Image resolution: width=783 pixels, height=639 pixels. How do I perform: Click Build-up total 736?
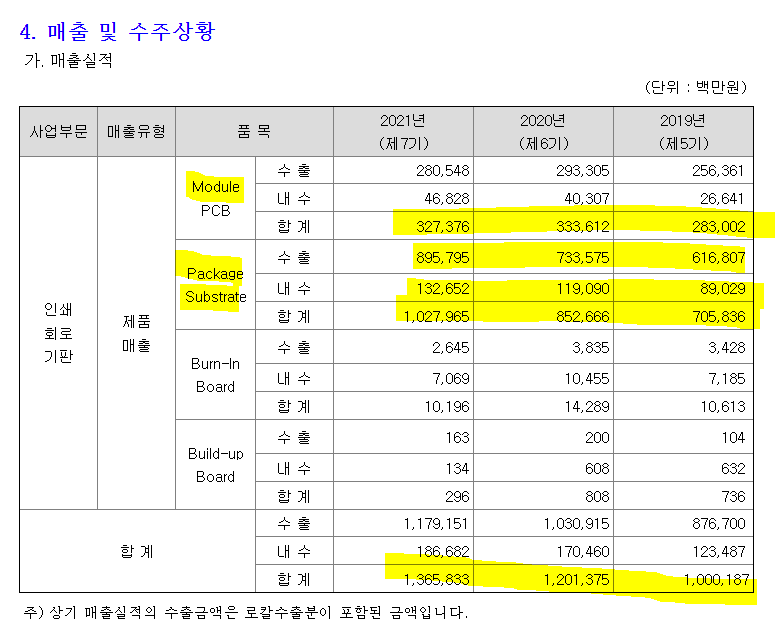click(x=733, y=496)
